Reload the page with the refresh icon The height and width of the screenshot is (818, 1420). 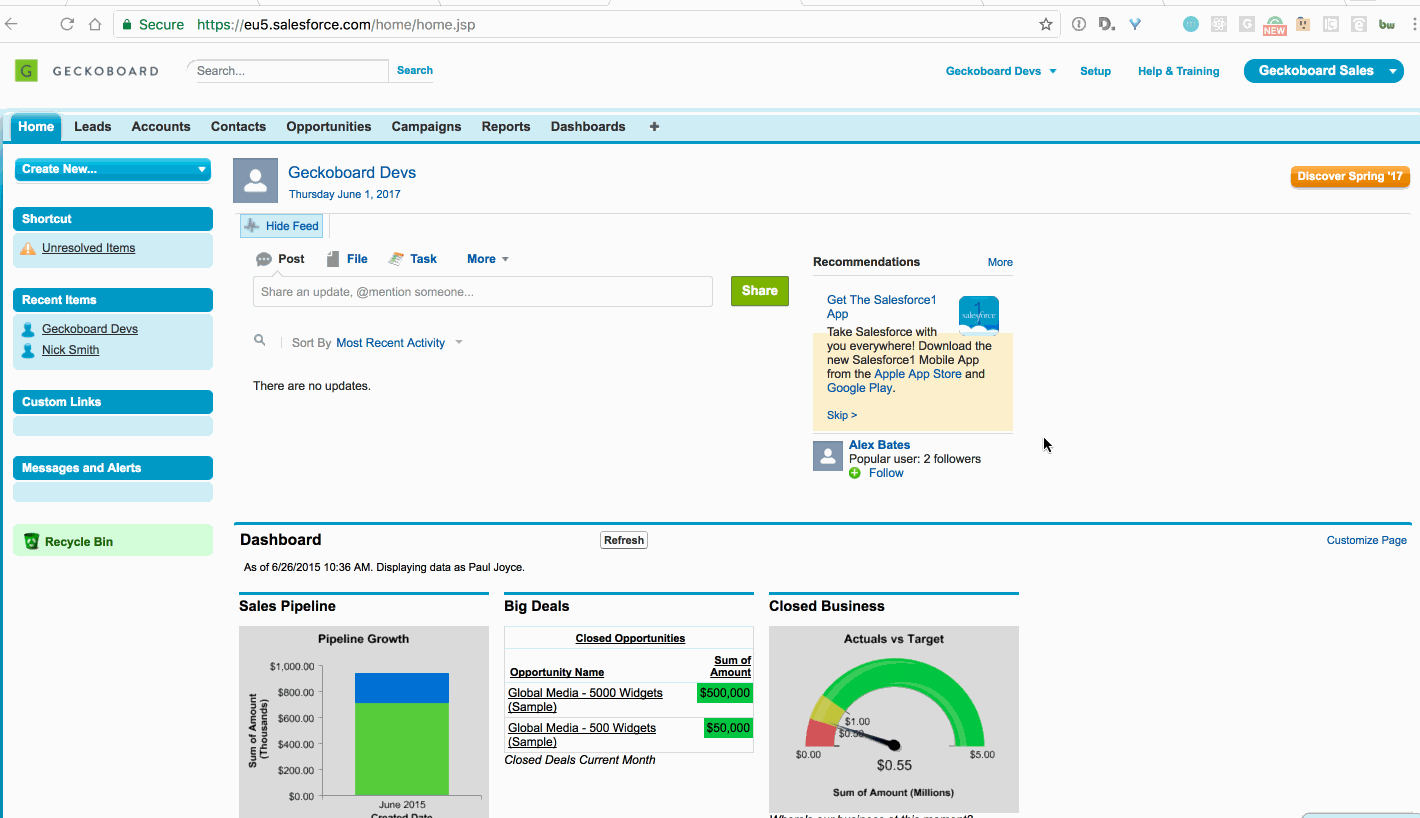pos(67,24)
